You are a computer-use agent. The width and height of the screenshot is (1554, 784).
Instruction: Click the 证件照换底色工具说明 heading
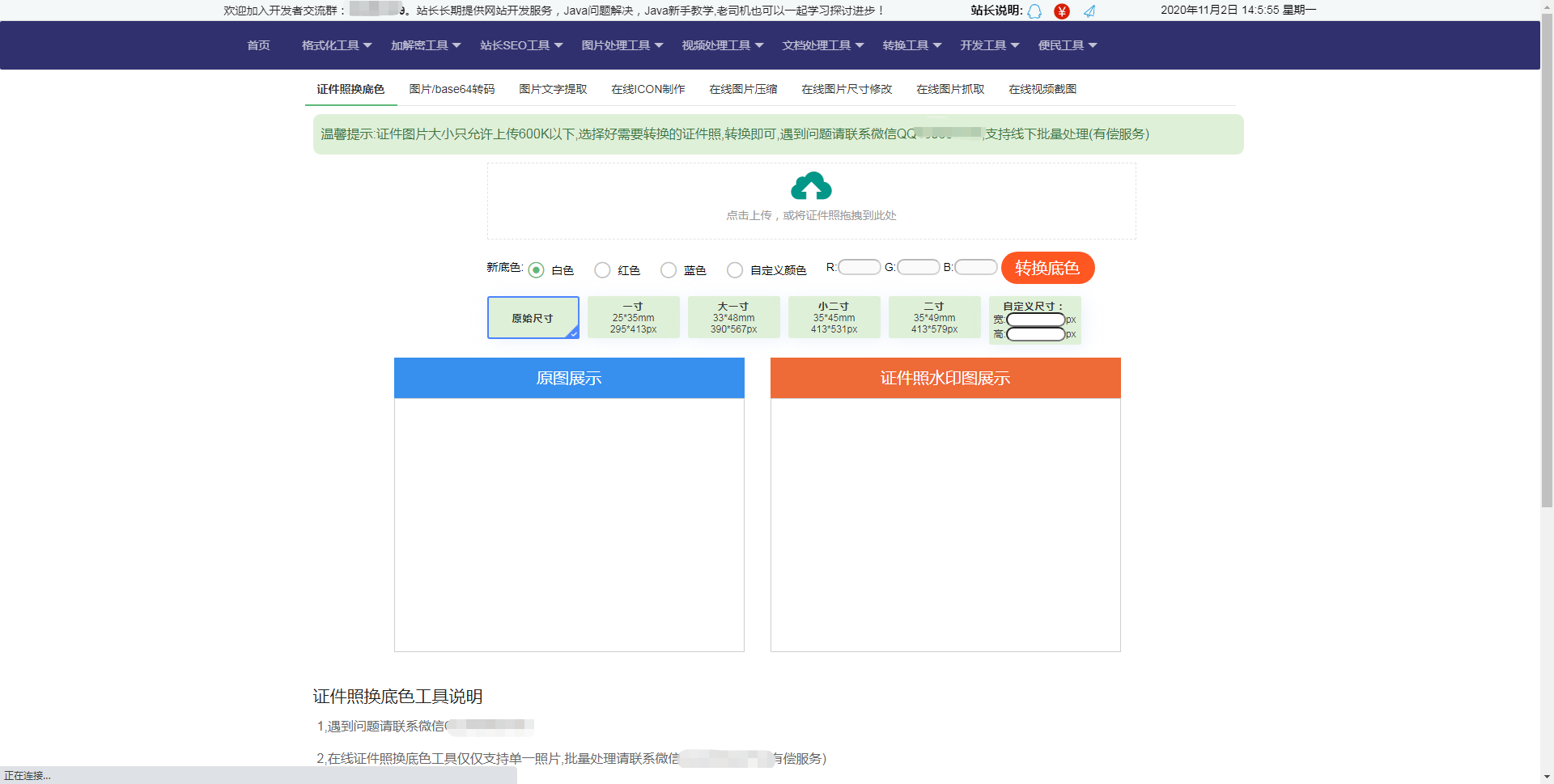[397, 697]
